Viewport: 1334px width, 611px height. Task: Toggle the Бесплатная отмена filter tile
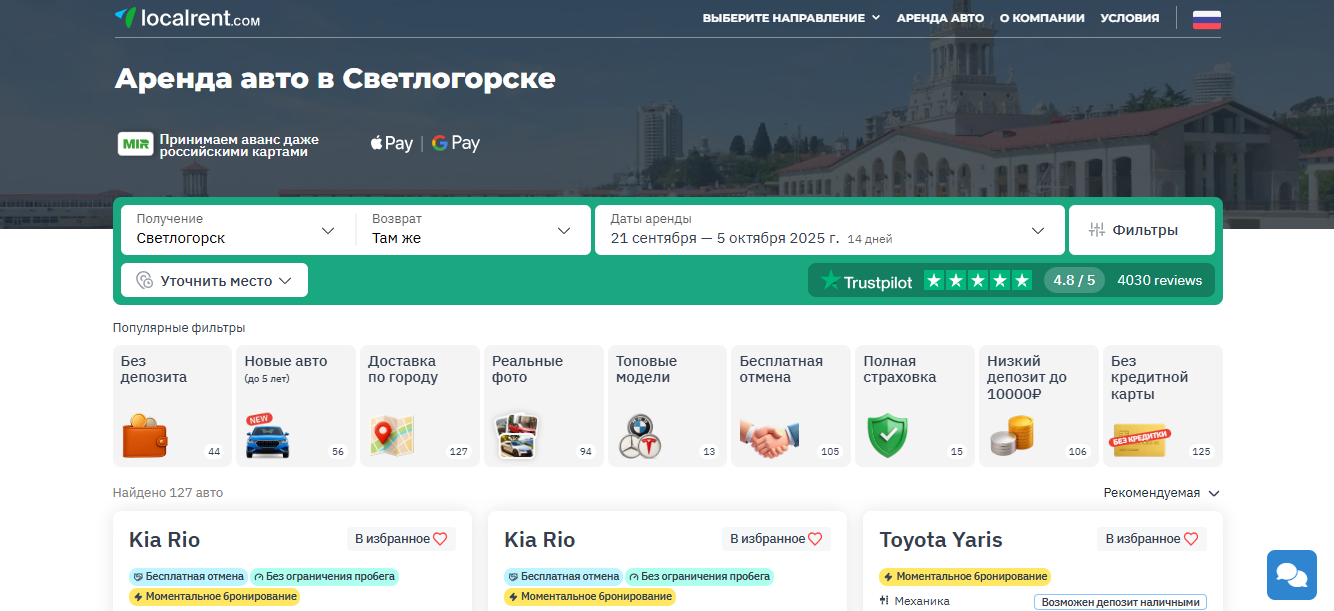click(790, 406)
